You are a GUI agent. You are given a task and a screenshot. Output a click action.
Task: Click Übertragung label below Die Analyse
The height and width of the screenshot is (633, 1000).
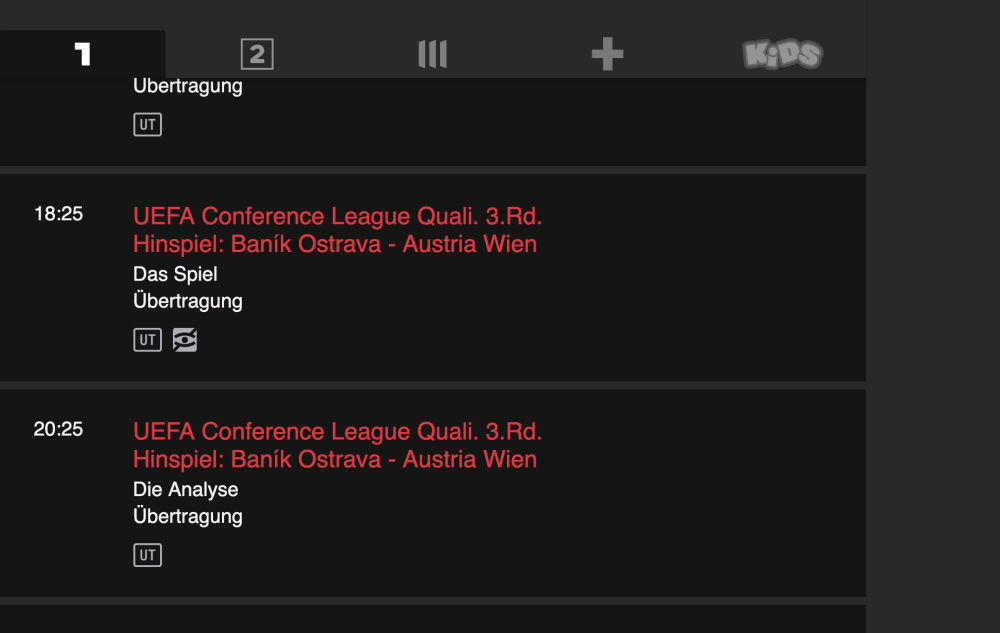(188, 516)
